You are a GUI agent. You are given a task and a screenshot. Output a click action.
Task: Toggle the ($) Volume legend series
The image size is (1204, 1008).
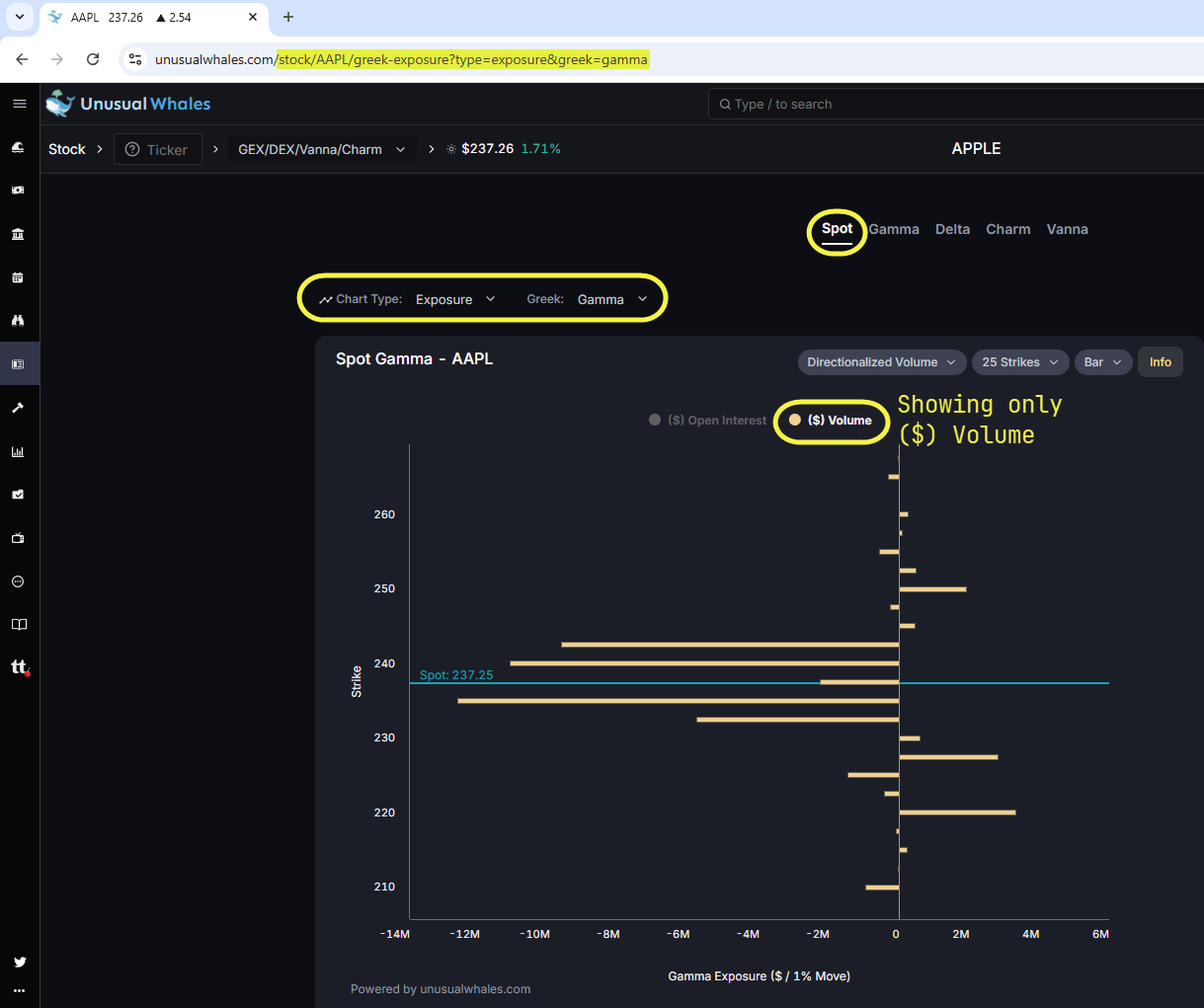(831, 421)
